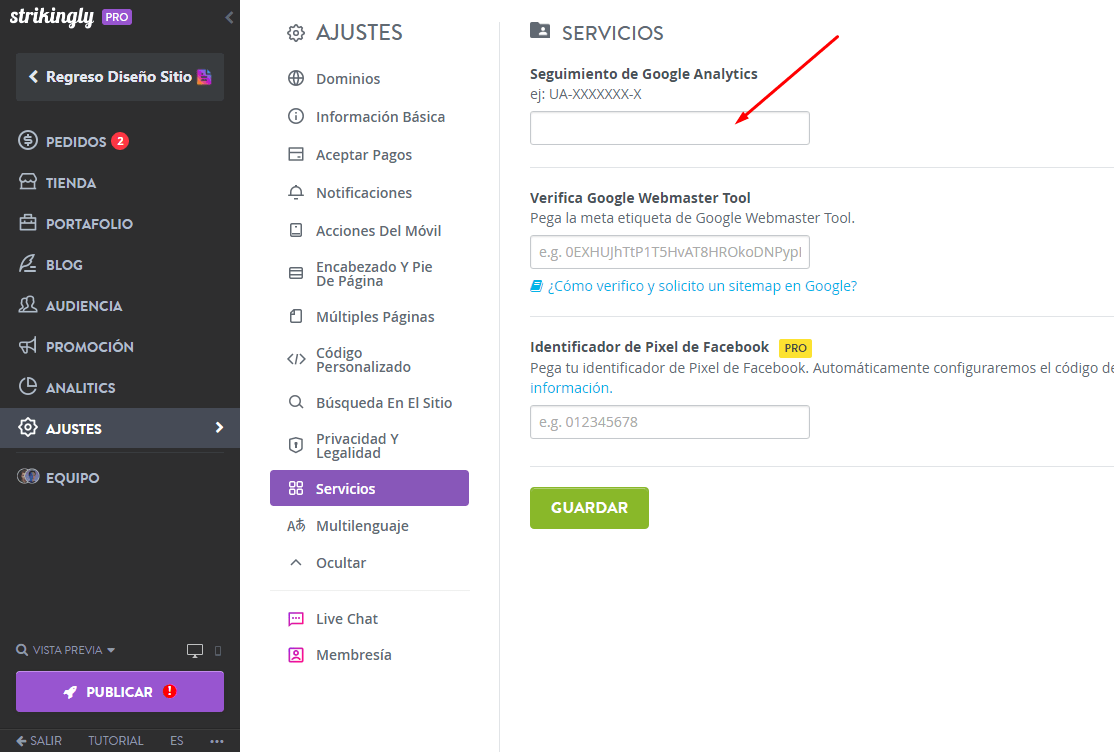This screenshot has width=1114, height=752.
Task: Click the Acciones Del Móvil phone icon
Action: point(296,230)
